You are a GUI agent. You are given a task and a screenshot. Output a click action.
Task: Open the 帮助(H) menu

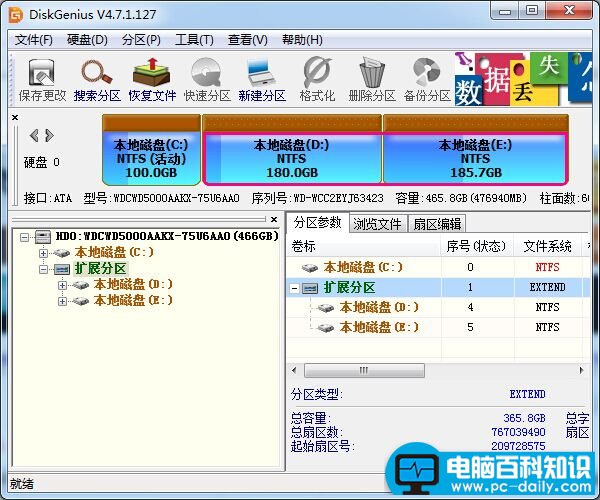pos(302,40)
